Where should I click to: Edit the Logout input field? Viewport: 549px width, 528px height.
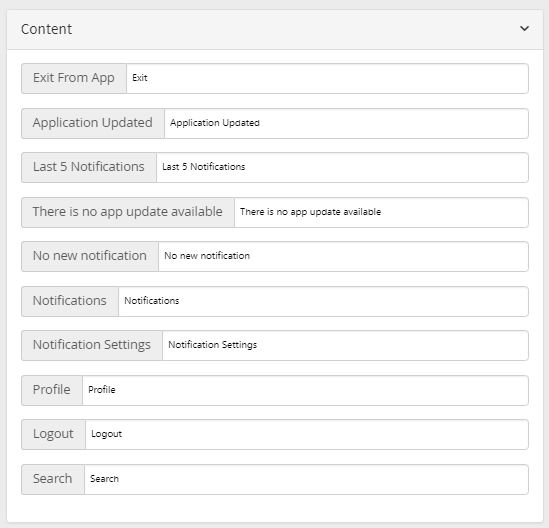point(307,435)
